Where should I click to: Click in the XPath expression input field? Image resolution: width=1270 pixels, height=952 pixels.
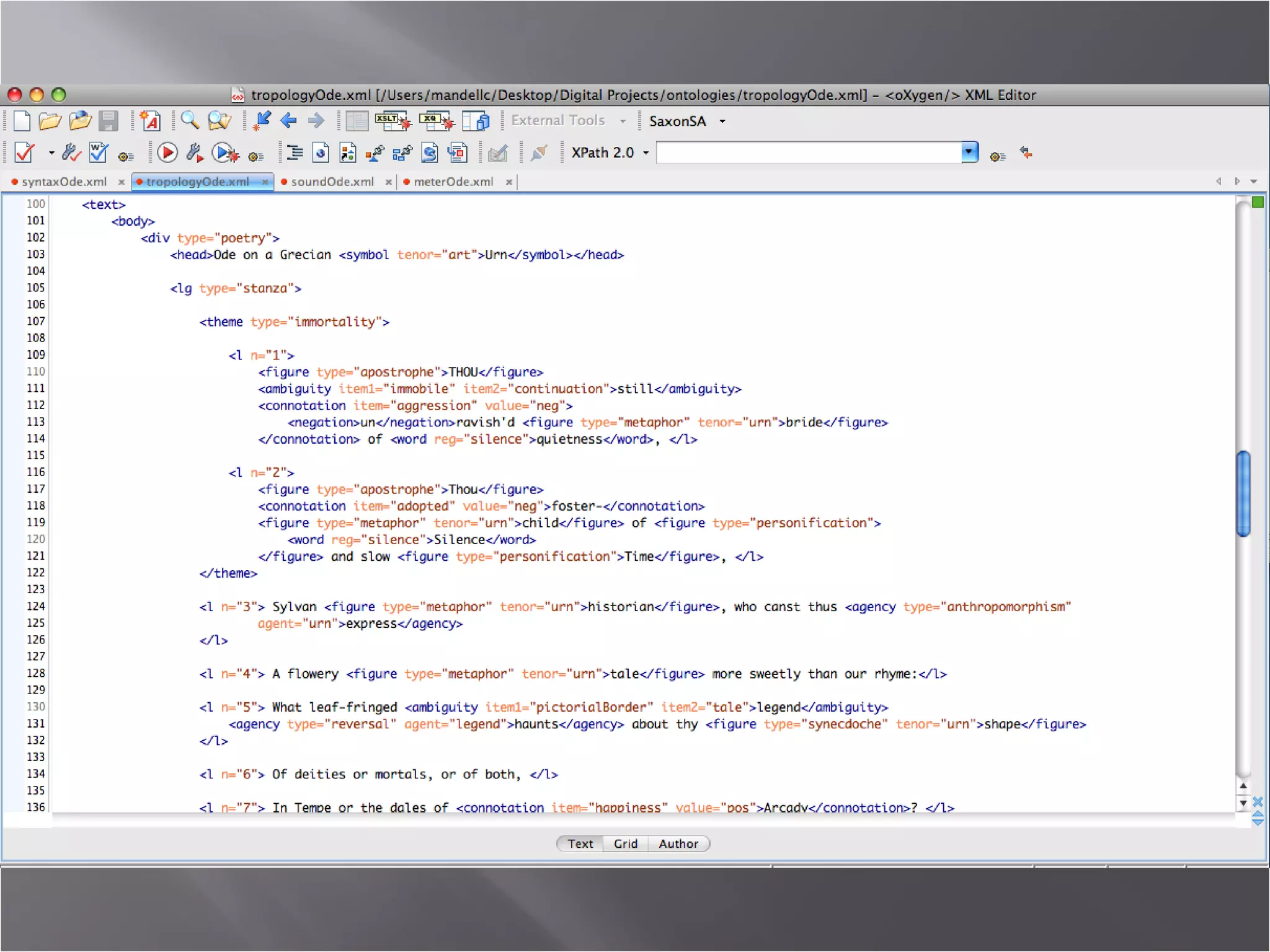point(806,152)
